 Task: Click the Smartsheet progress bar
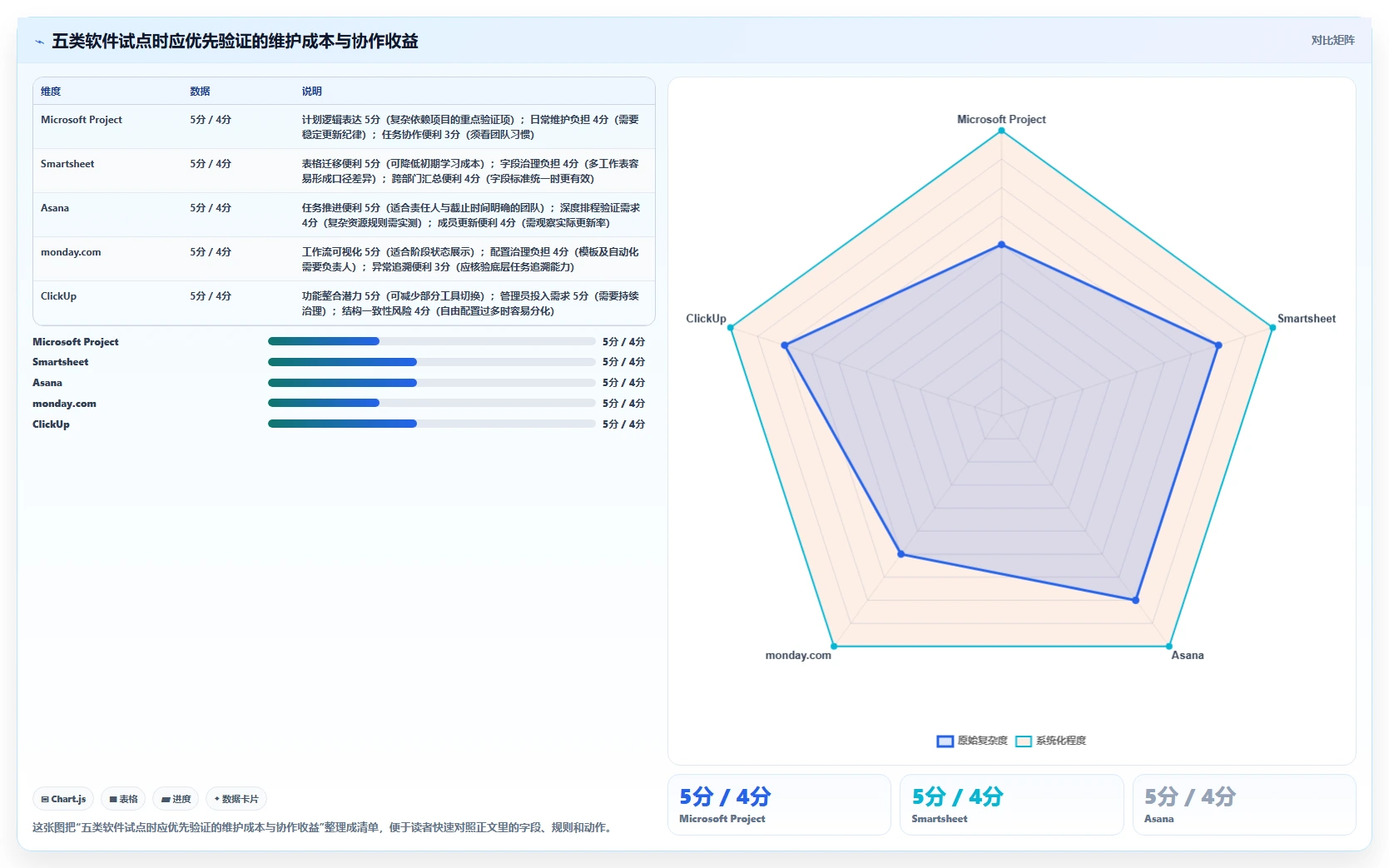pyautogui.click(x=431, y=362)
